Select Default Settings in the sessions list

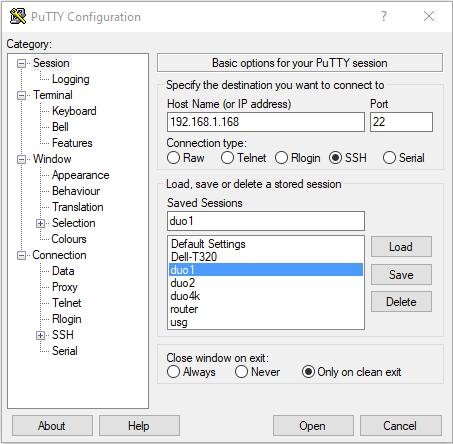[x=266, y=244]
